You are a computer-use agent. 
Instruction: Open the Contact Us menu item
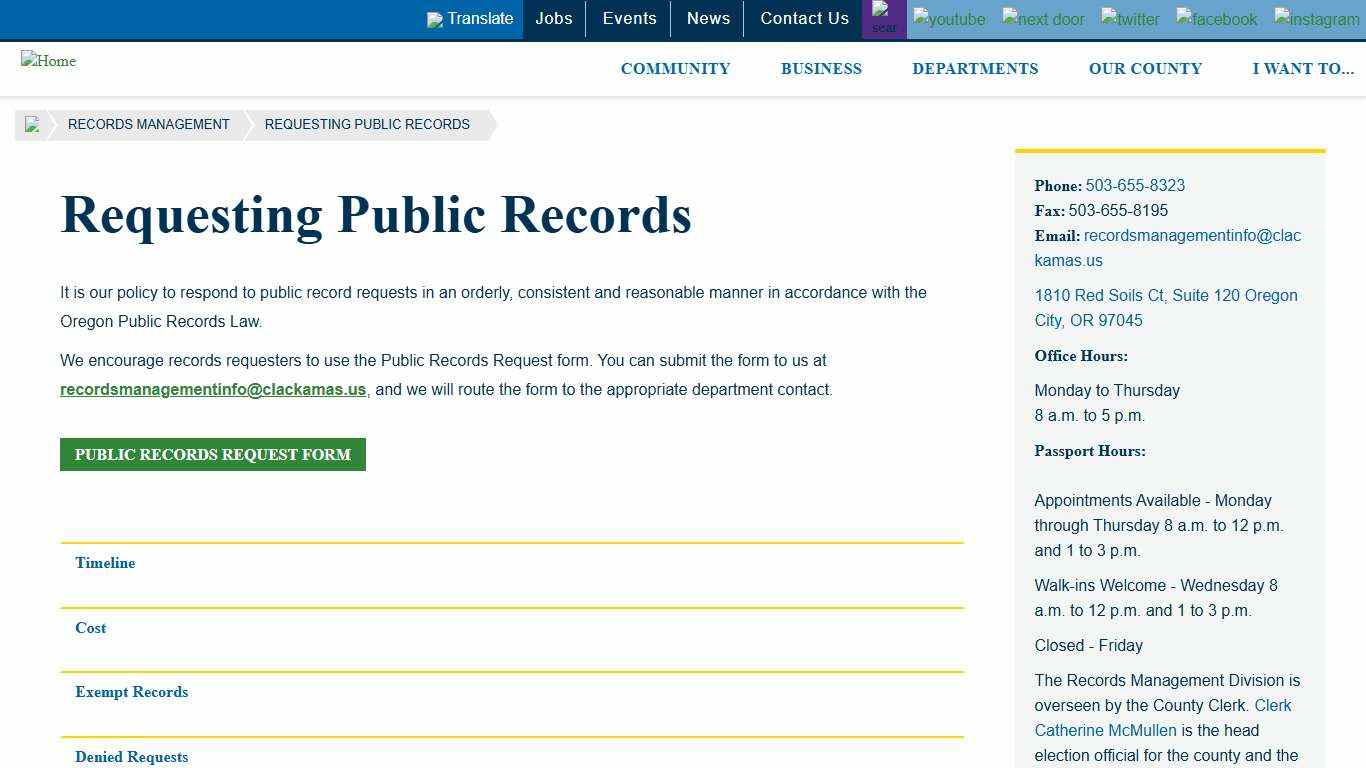(x=804, y=18)
